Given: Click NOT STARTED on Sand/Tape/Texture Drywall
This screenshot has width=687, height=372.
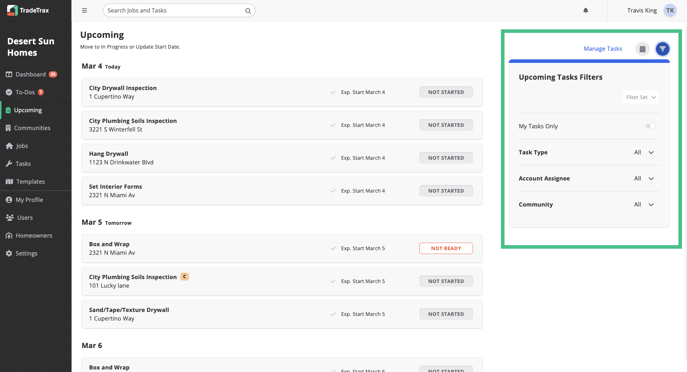Looking at the screenshot, I should coord(446,314).
